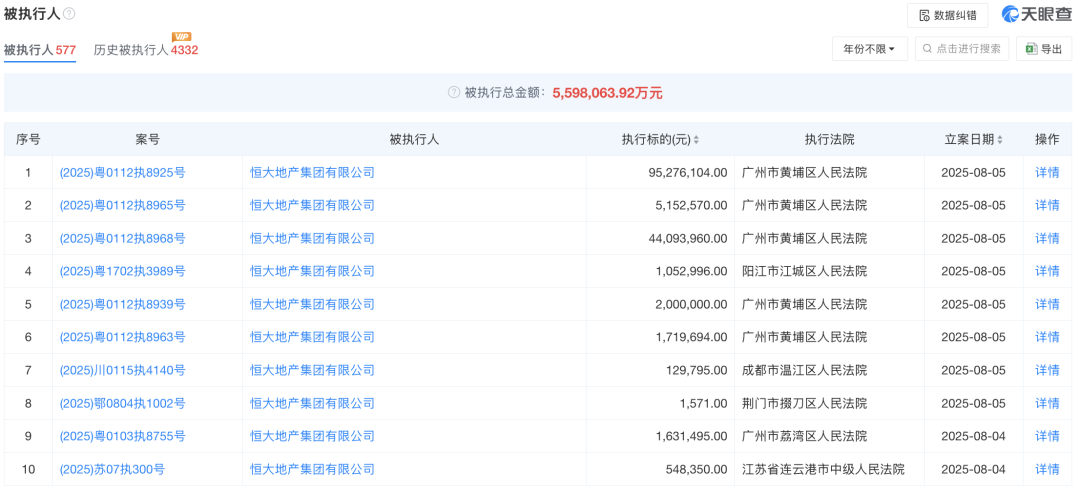Click the VIP badge above 4332

[182, 37]
